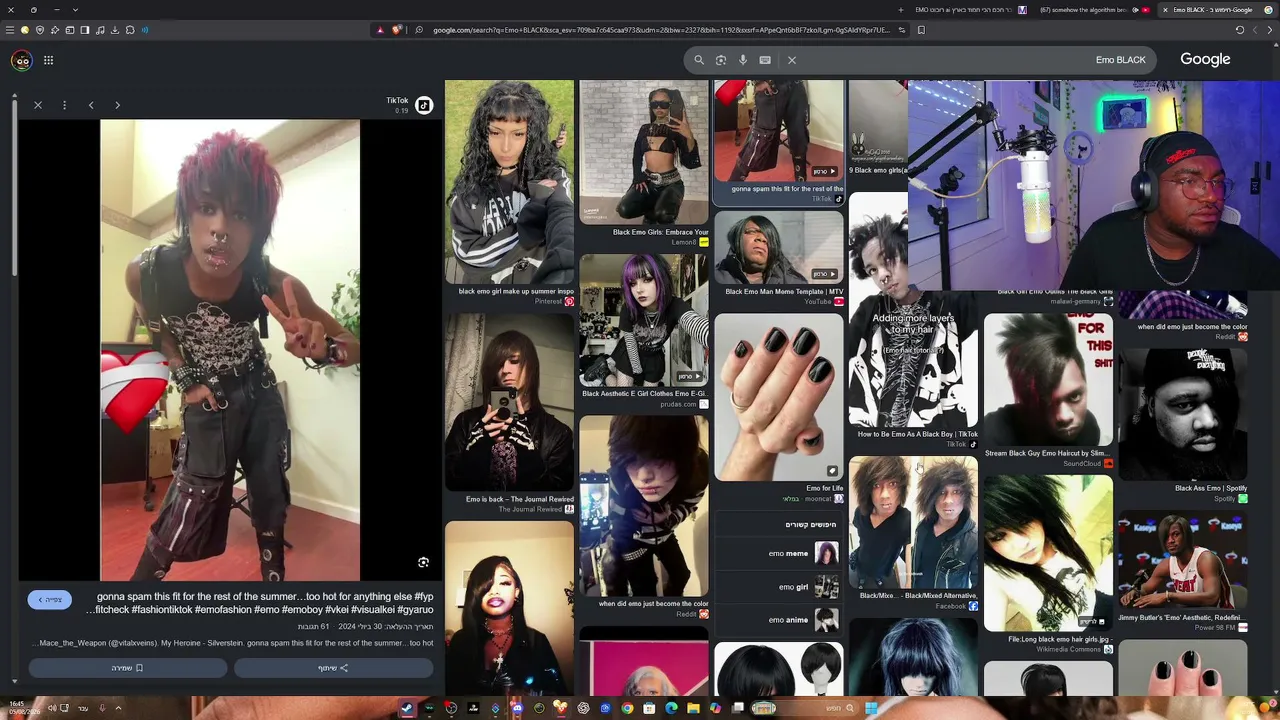Open 'Emo is back – The Journal Rewired' image
1280x720 pixels.
pos(510,402)
